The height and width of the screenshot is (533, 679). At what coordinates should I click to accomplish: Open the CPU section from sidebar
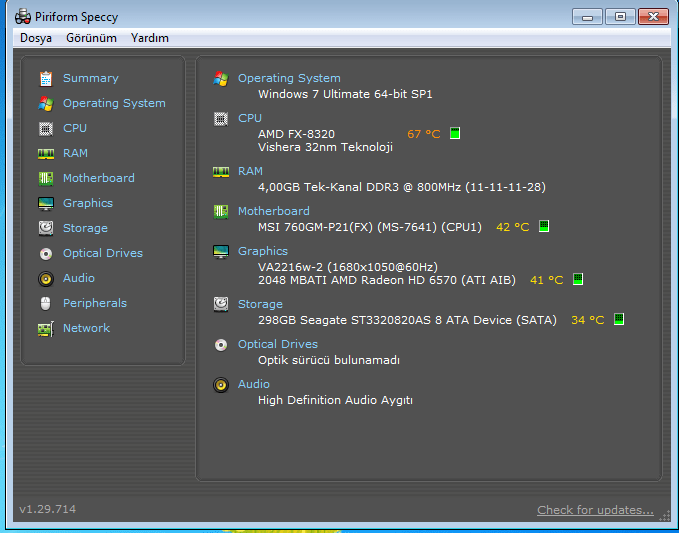coord(75,128)
